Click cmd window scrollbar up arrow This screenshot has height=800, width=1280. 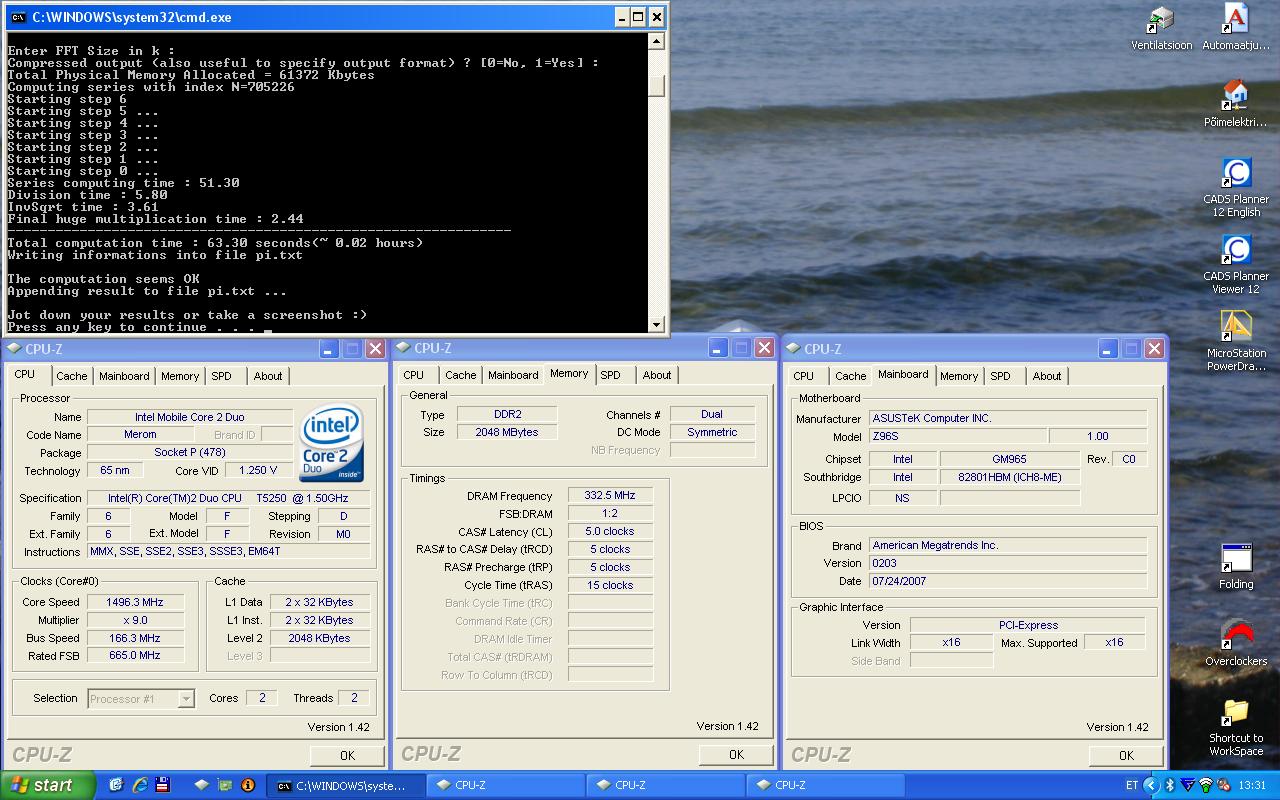[656, 41]
